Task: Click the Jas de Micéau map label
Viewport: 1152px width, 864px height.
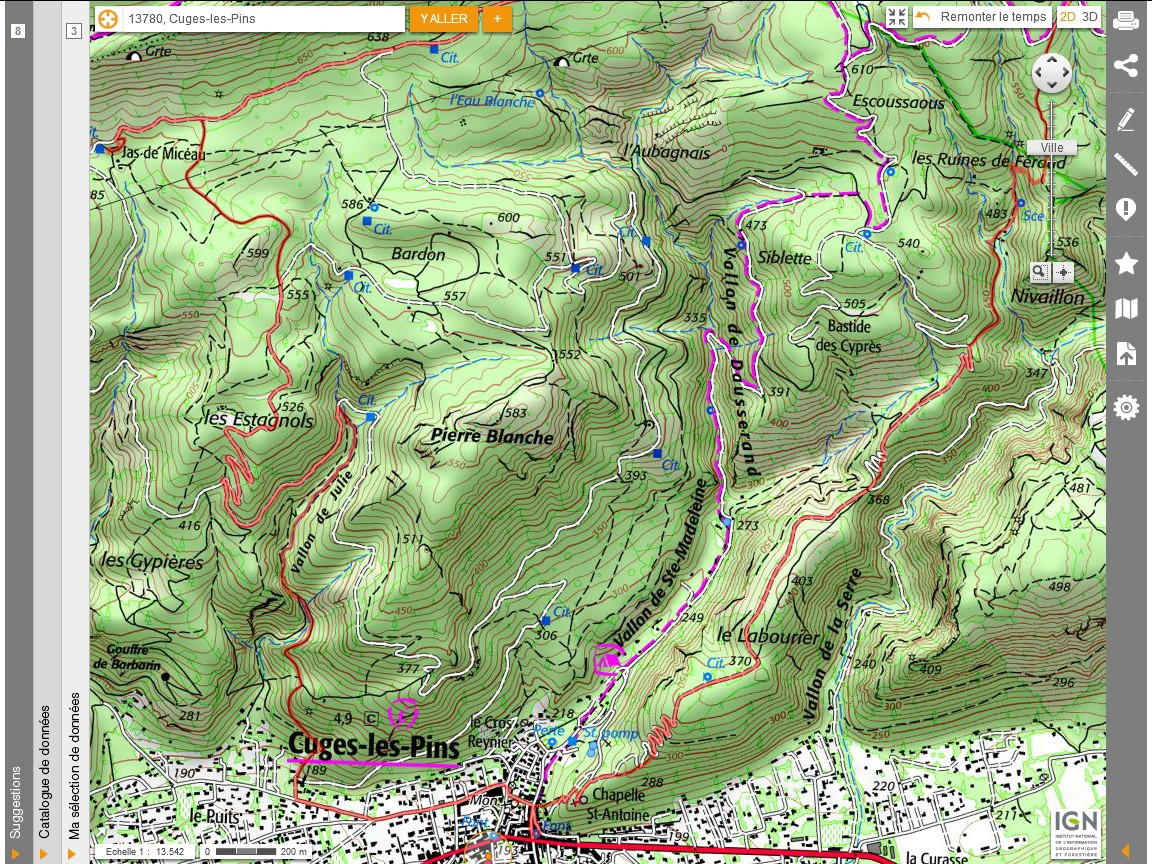Action: point(163,153)
